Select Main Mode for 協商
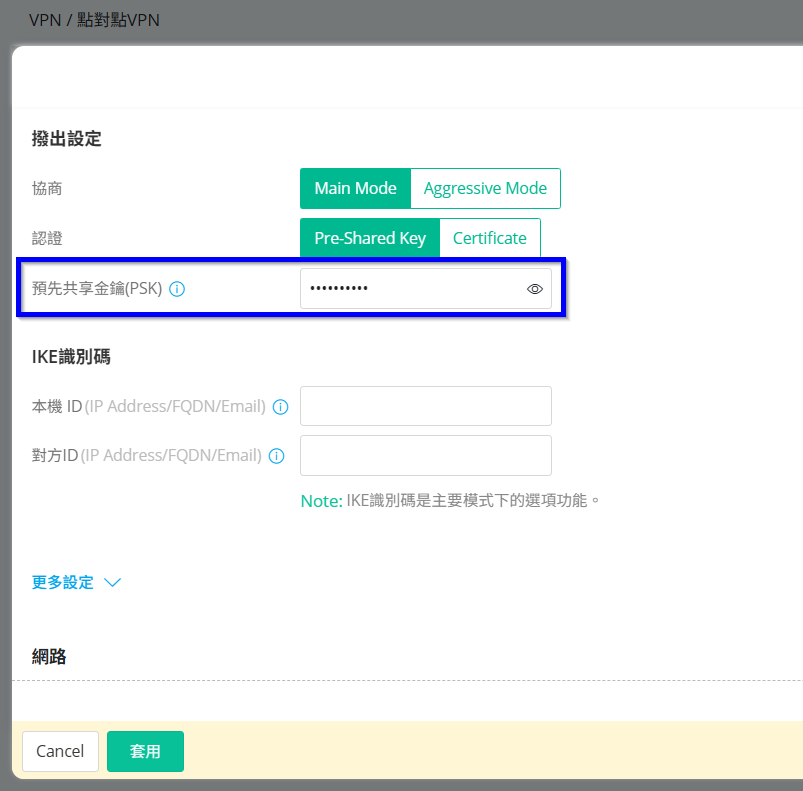Image resolution: width=803 pixels, height=791 pixels. click(x=355, y=188)
